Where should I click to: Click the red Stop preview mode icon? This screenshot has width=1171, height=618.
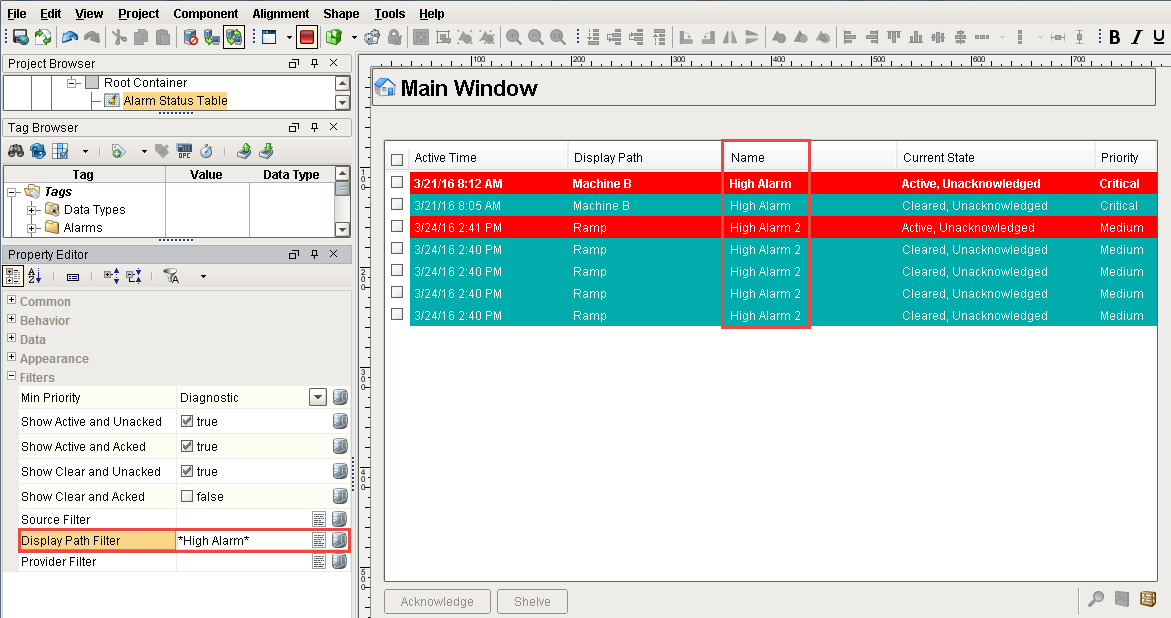307,37
